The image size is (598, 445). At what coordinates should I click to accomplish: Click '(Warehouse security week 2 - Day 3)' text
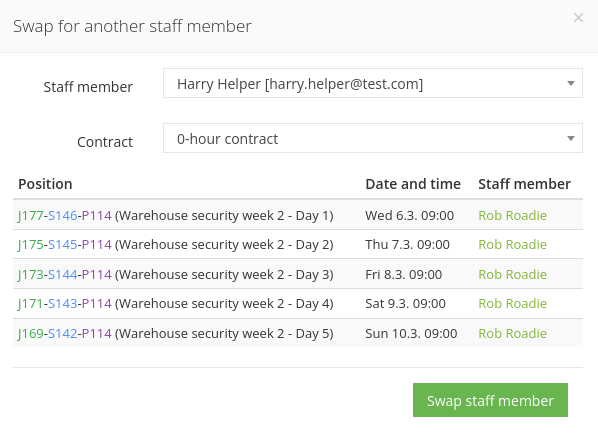(x=224, y=275)
